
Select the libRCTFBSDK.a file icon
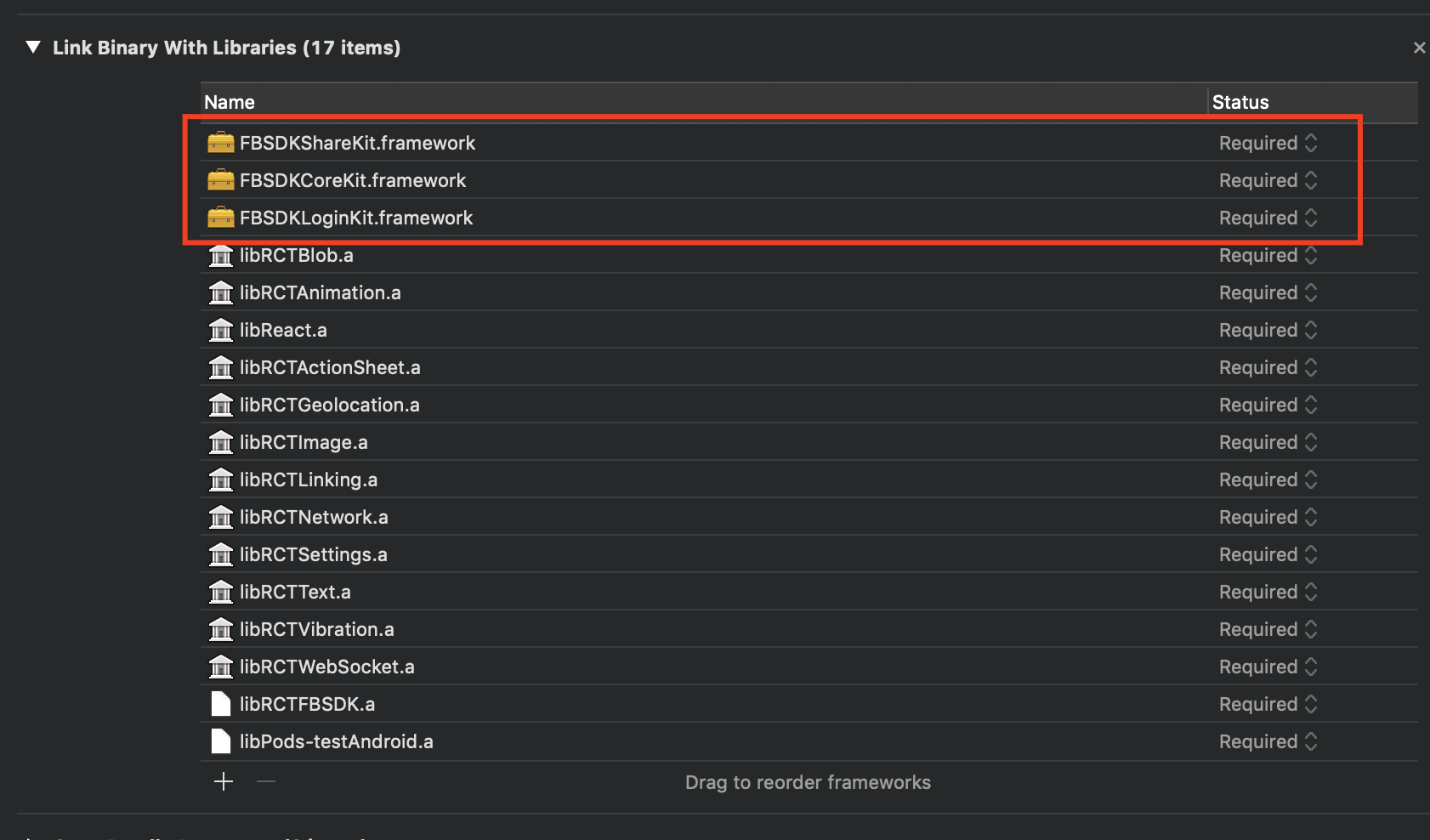click(220, 703)
